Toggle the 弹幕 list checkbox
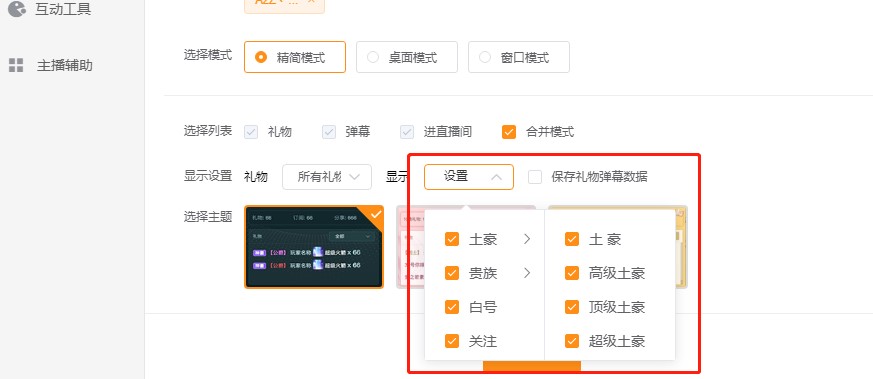 tap(329, 132)
